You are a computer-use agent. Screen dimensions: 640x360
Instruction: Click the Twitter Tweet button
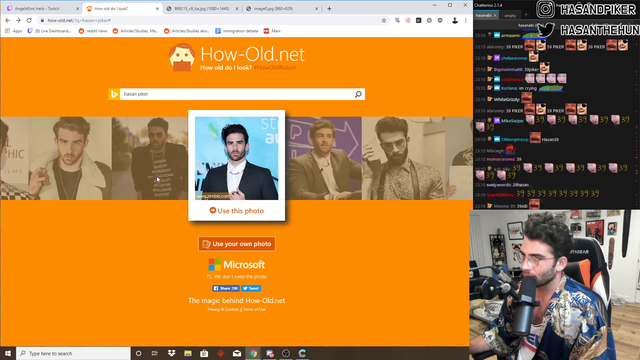coord(251,288)
